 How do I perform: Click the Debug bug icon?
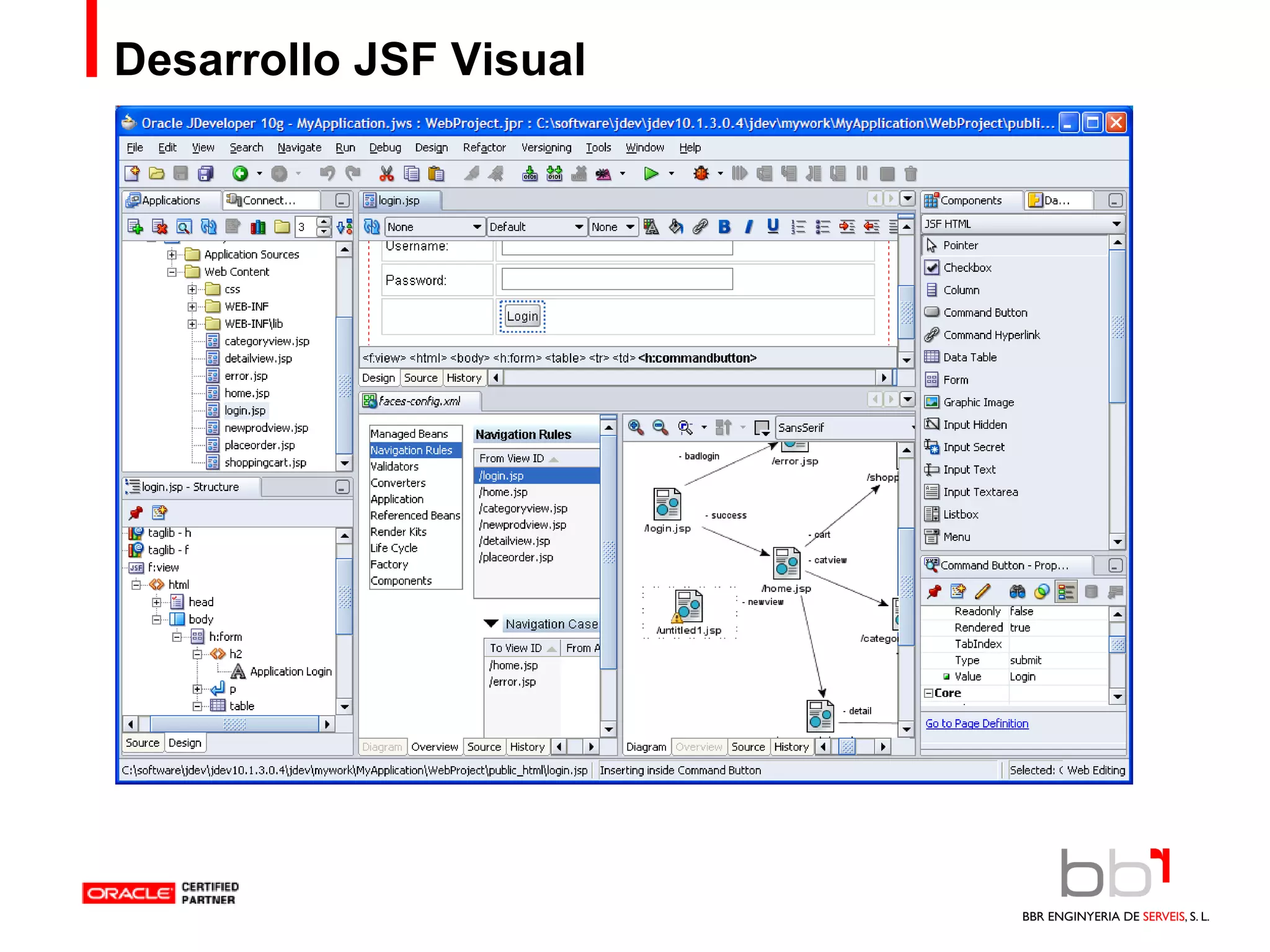701,174
